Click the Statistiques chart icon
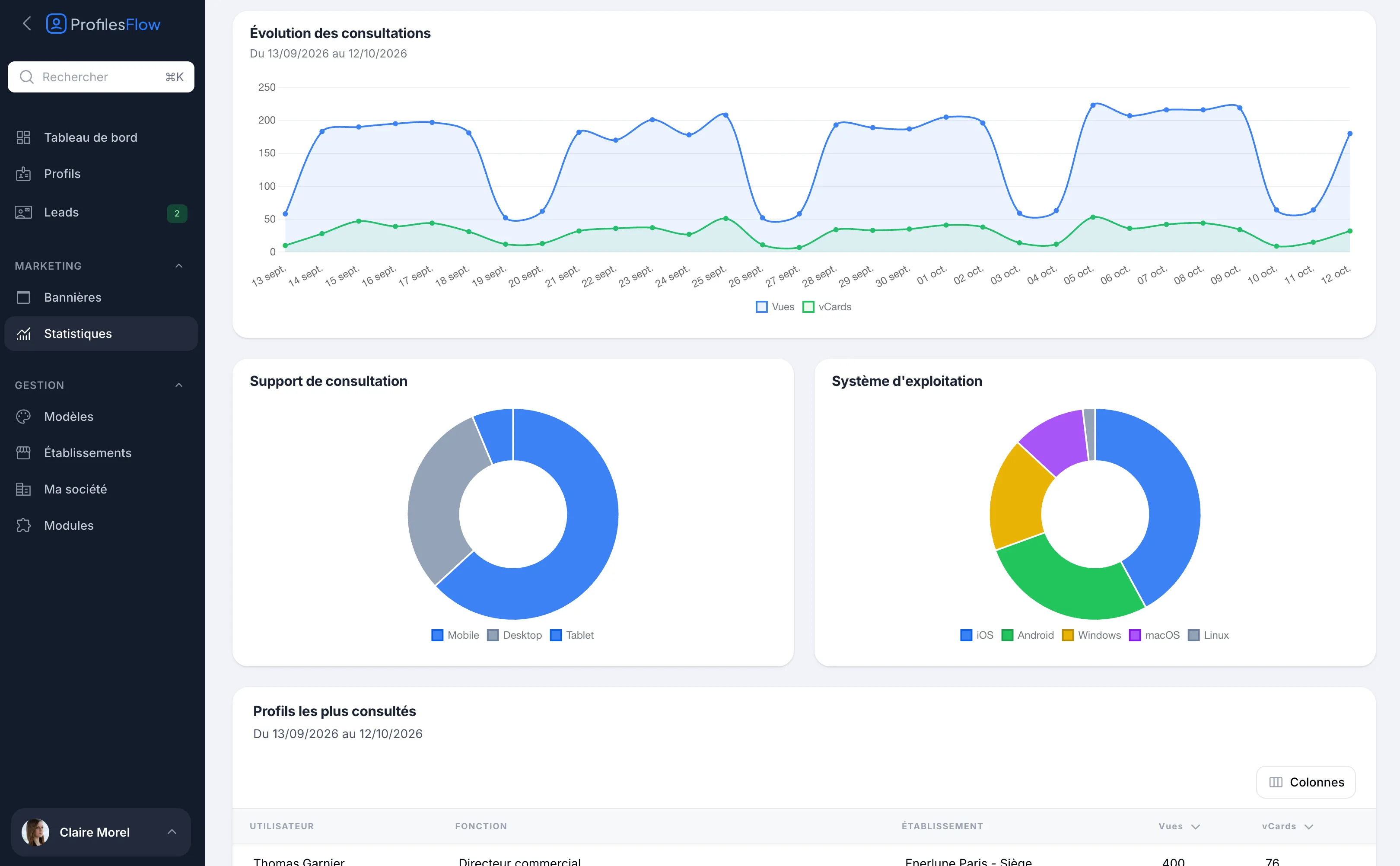The height and width of the screenshot is (866, 1400). coord(23,333)
